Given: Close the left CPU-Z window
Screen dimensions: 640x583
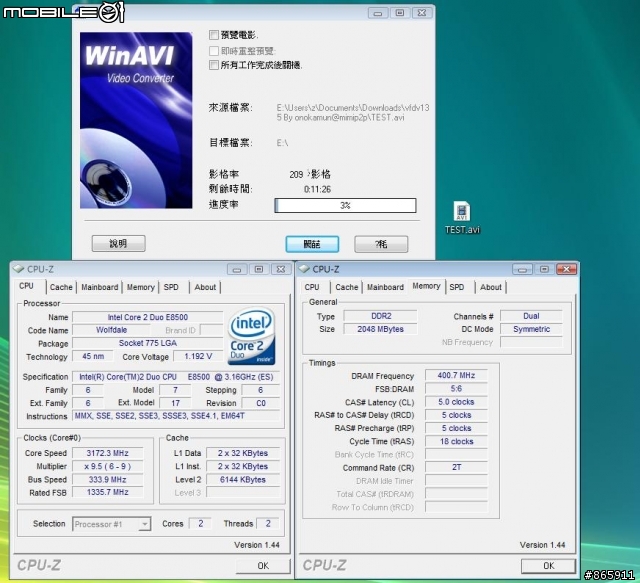Looking at the screenshot, I should tap(281, 269).
